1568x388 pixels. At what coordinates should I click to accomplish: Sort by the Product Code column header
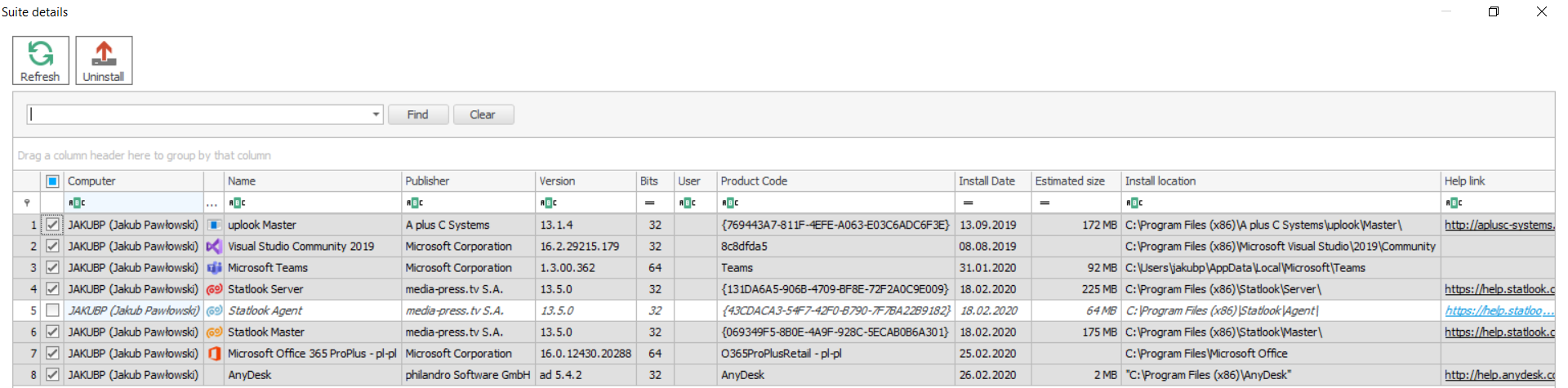(x=836, y=181)
